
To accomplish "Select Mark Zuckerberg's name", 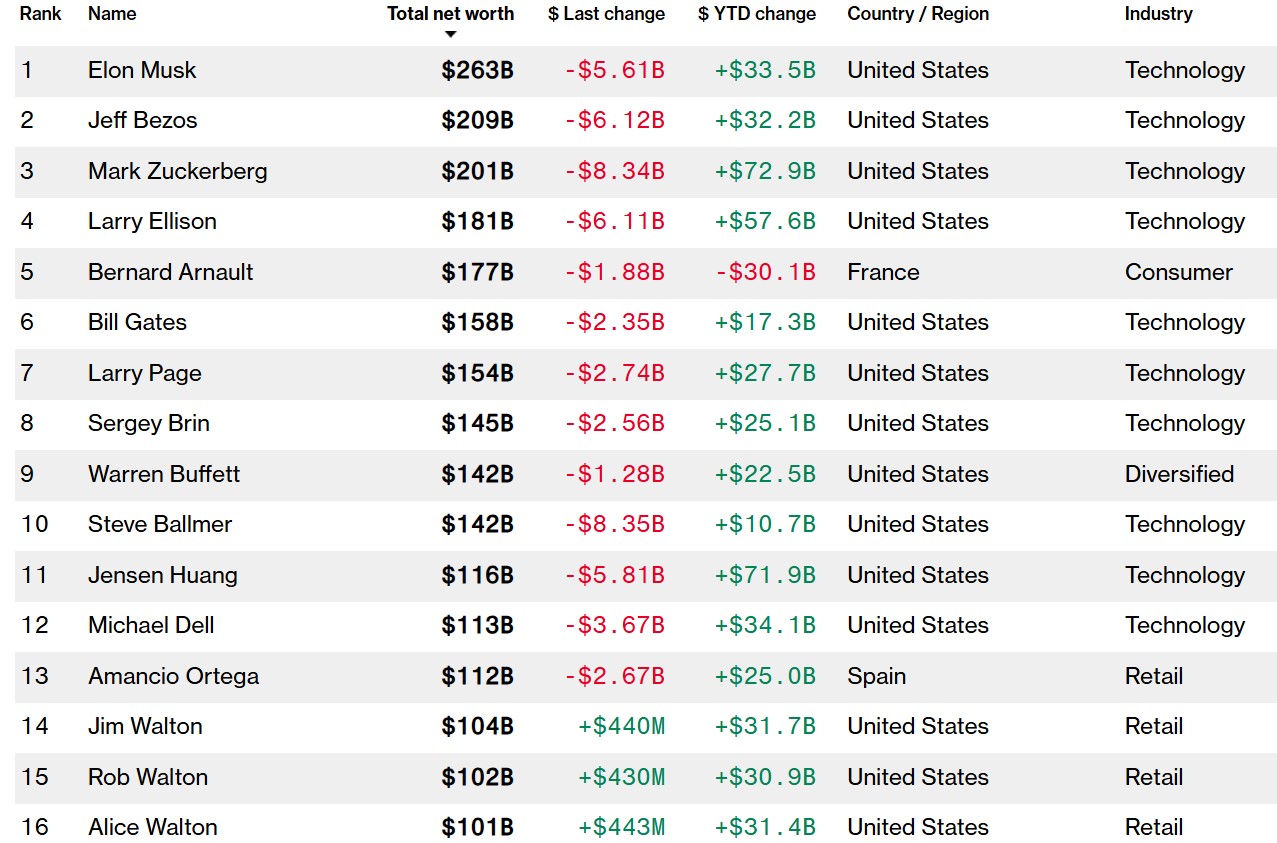I will [177, 171].
